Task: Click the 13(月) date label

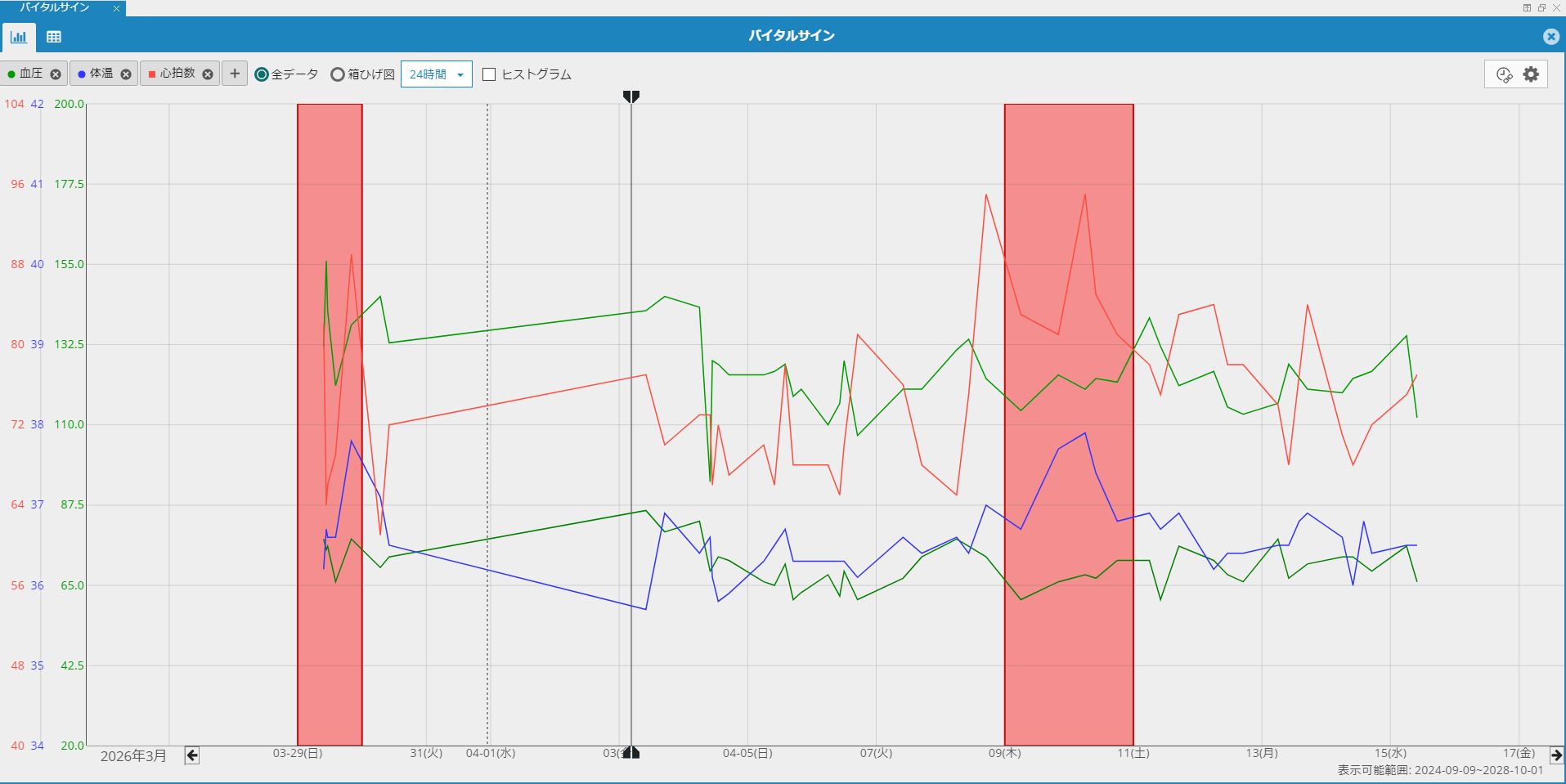Action: tap(1262, 753)
